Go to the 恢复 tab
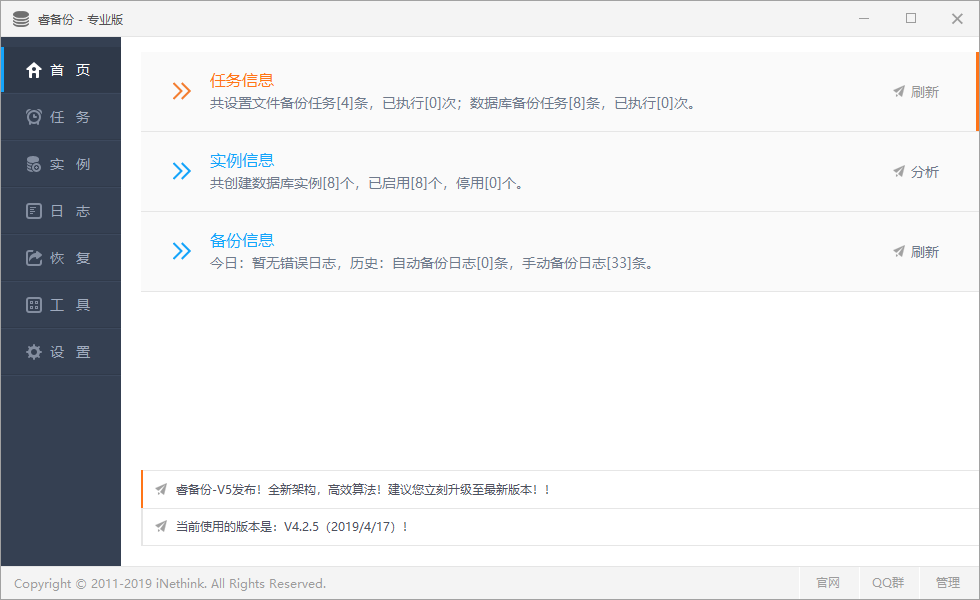Screen dimensions: 980x600 (x=61, y=258)
